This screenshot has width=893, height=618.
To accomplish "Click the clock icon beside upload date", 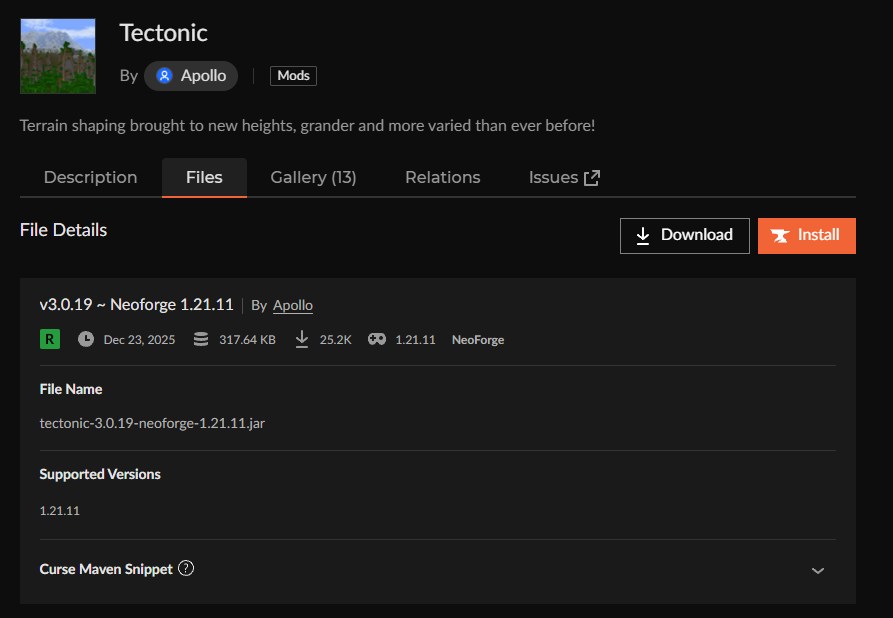I will (86, 339).
